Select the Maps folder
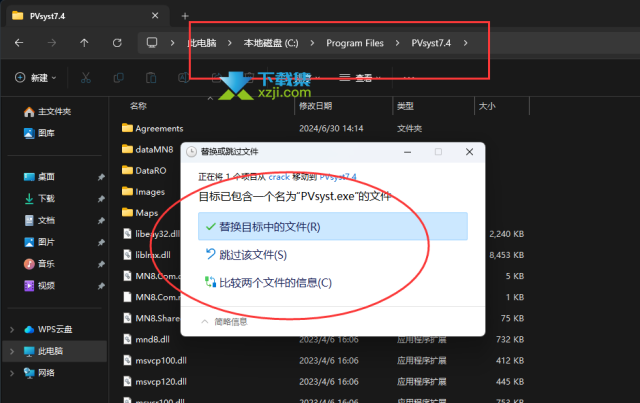 (x=140, y=213)
